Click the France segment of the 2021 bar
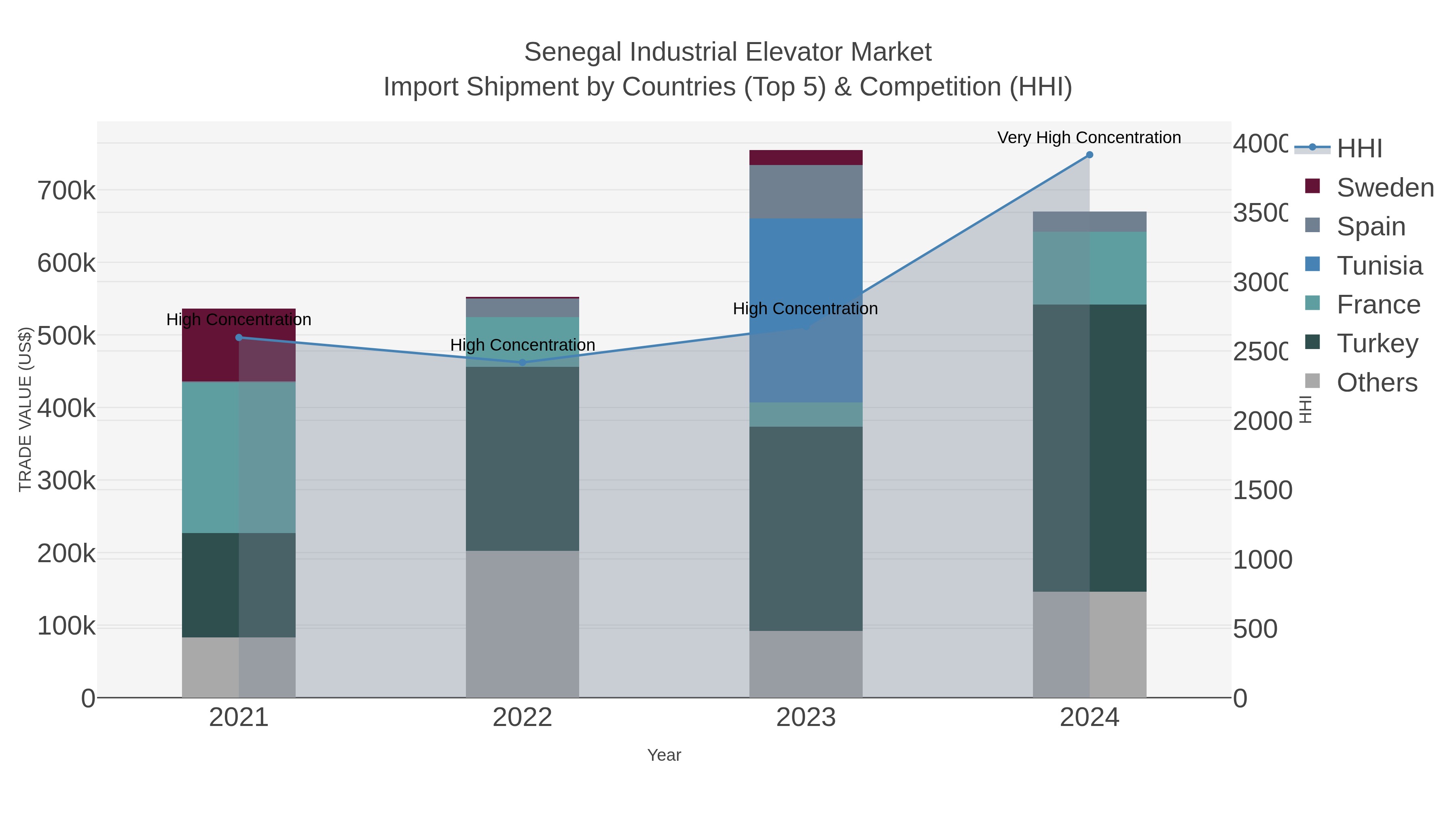 pyautogui.click(x=239, y=457)
